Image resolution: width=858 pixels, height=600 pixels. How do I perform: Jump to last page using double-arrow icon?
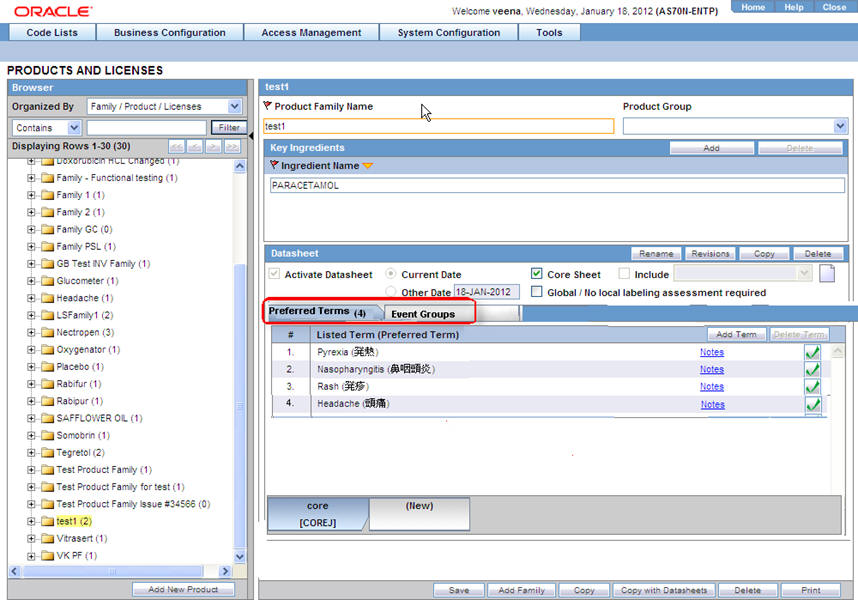click(x=230, y=147)
